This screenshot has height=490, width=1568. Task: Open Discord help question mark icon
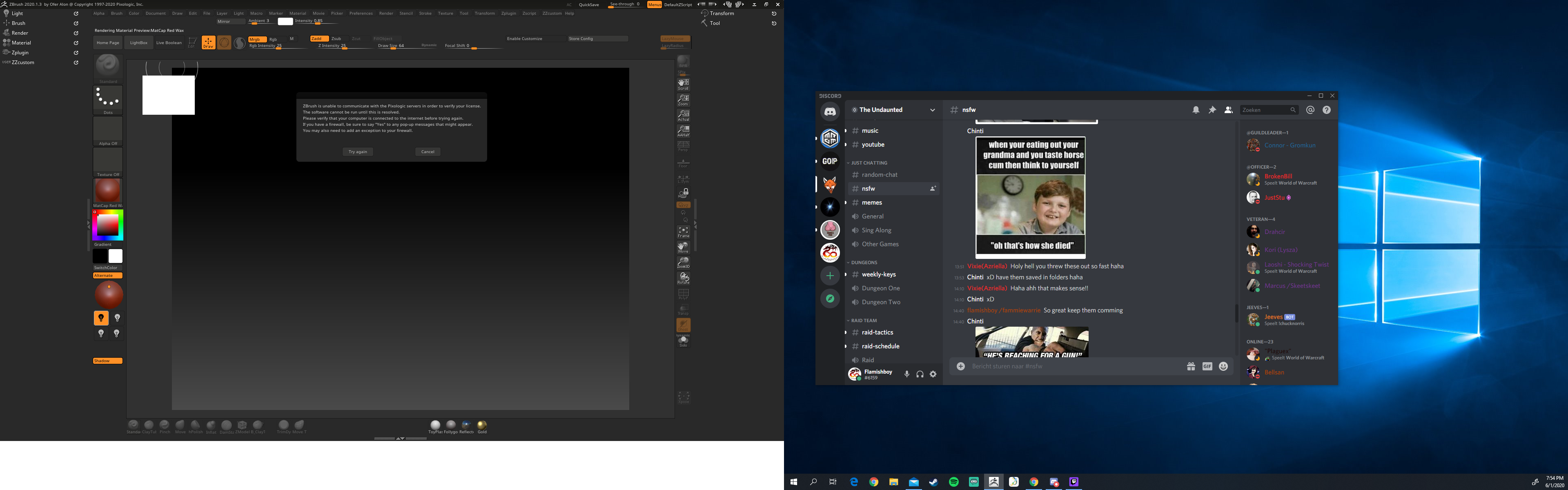coord(1326,110)
